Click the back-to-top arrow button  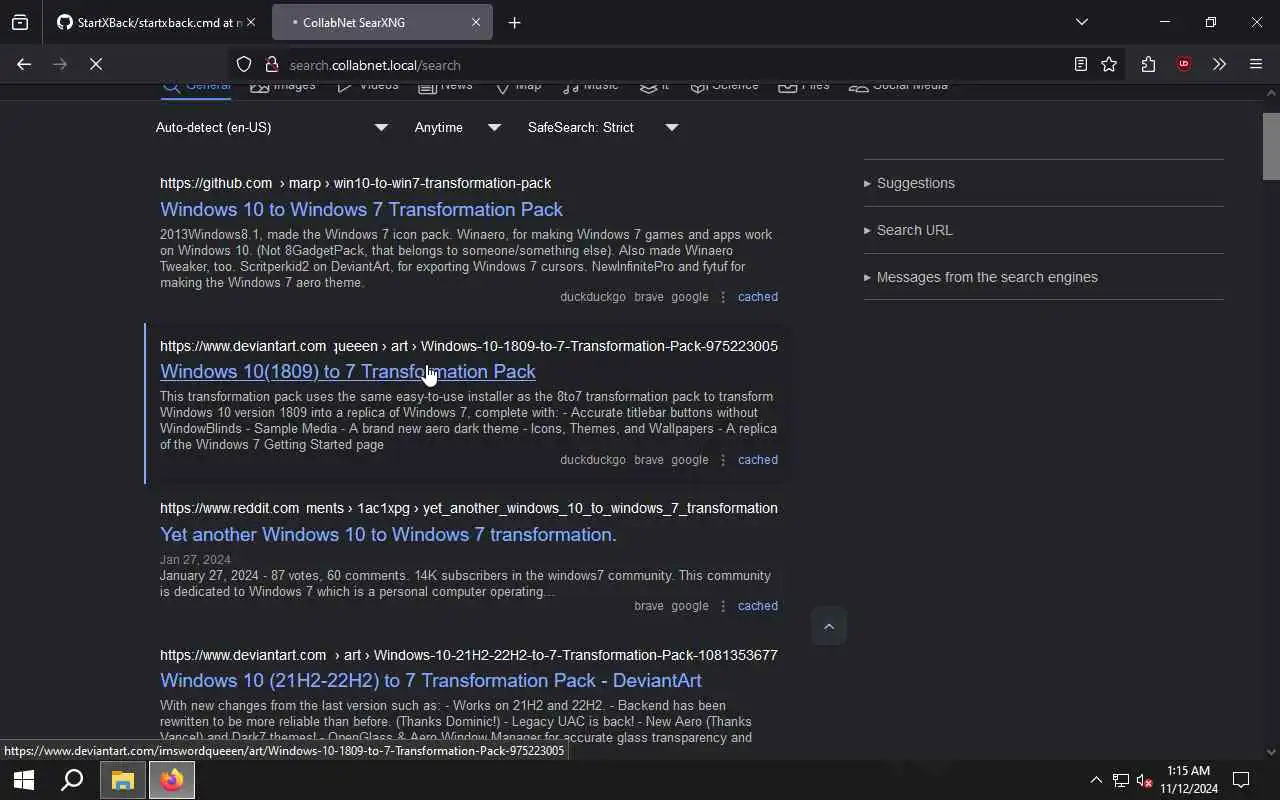828,626
